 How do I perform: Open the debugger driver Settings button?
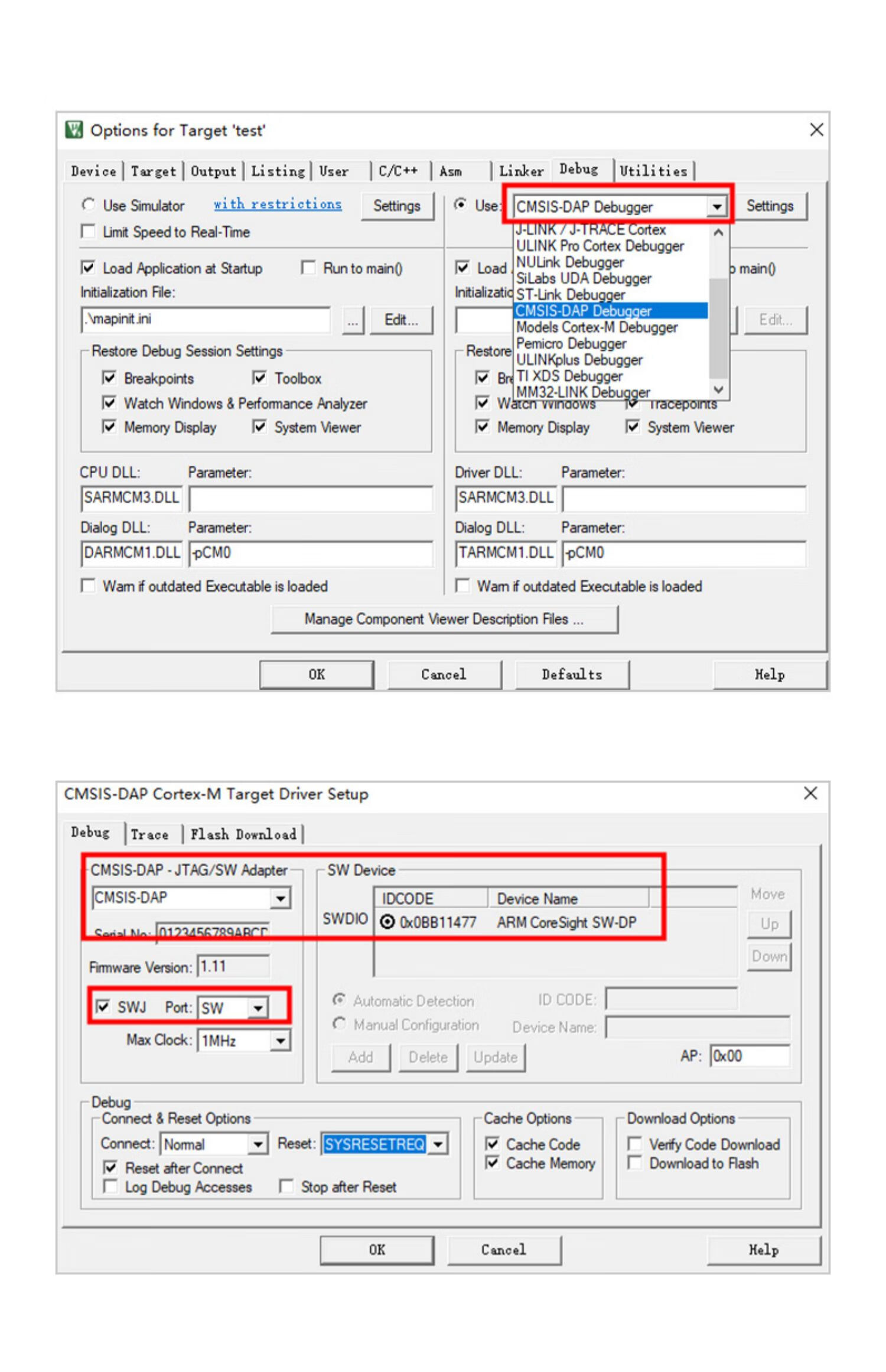tap(770, 206)
